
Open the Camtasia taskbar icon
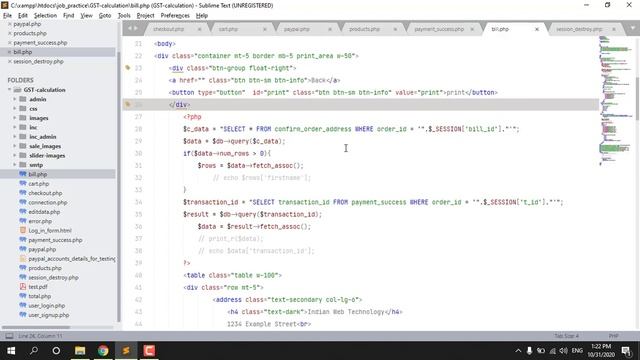point(149,351)
